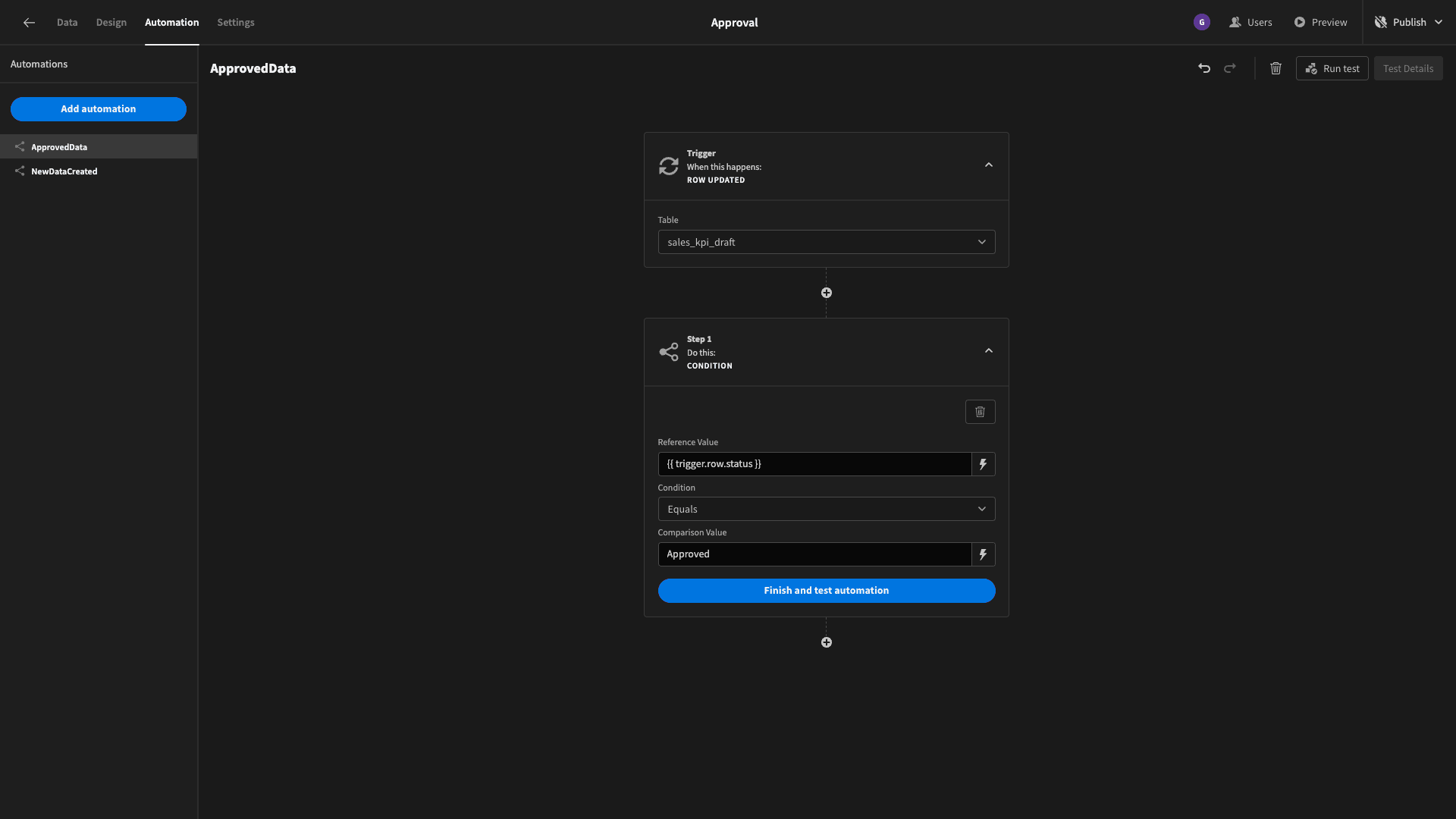Undo the last automation change

click(1204, 68)
